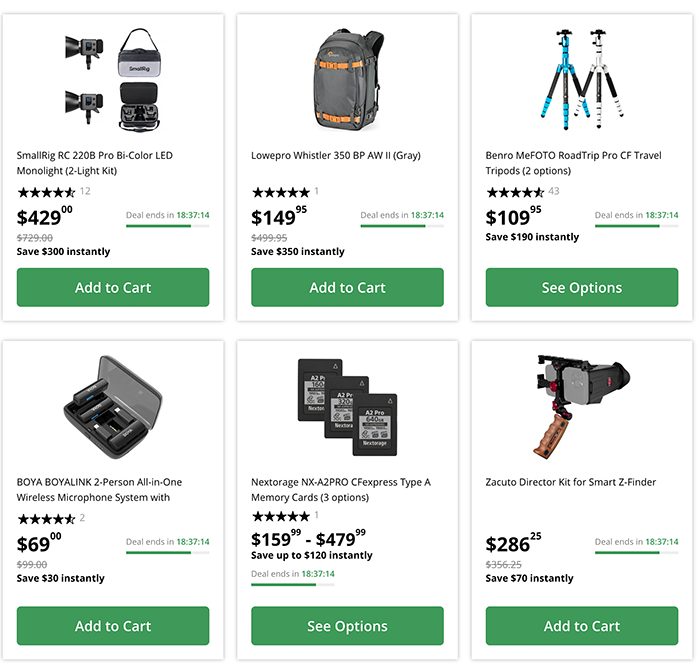
Task: Add the SmallRig RC 220B kit to cart
Action: coord(113,287)
